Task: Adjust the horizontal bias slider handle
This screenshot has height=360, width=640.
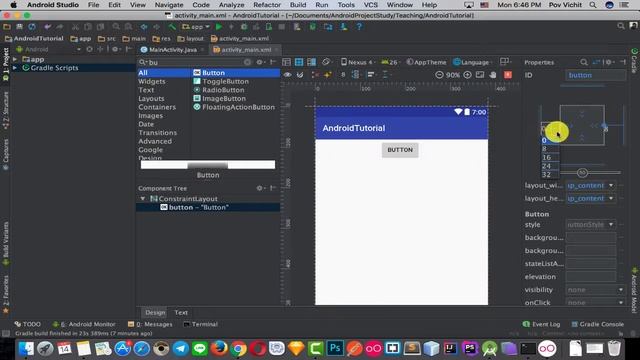Action: (x=582, y=173)
